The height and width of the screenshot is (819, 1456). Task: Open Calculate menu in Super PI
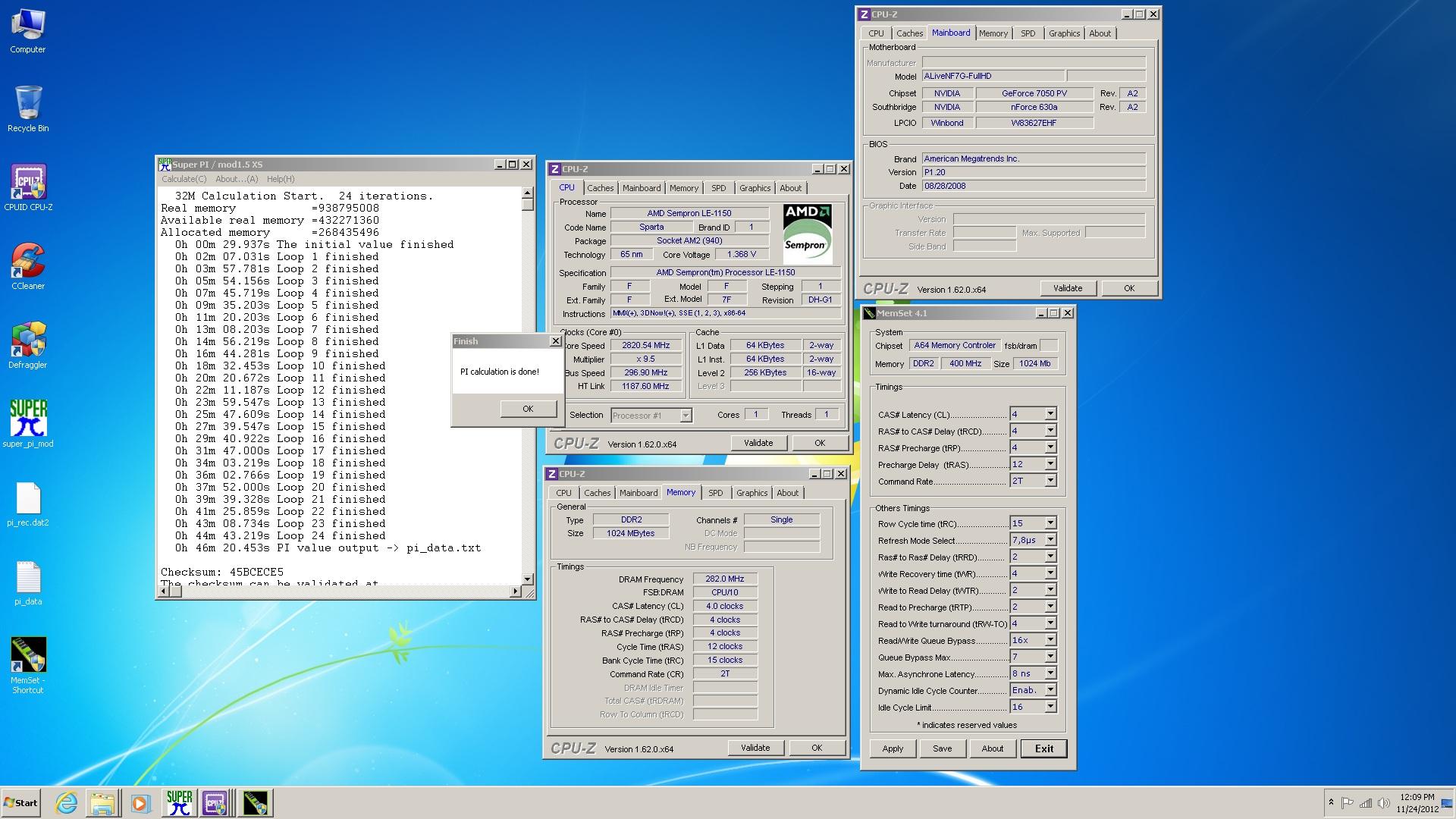pos(184,179)
